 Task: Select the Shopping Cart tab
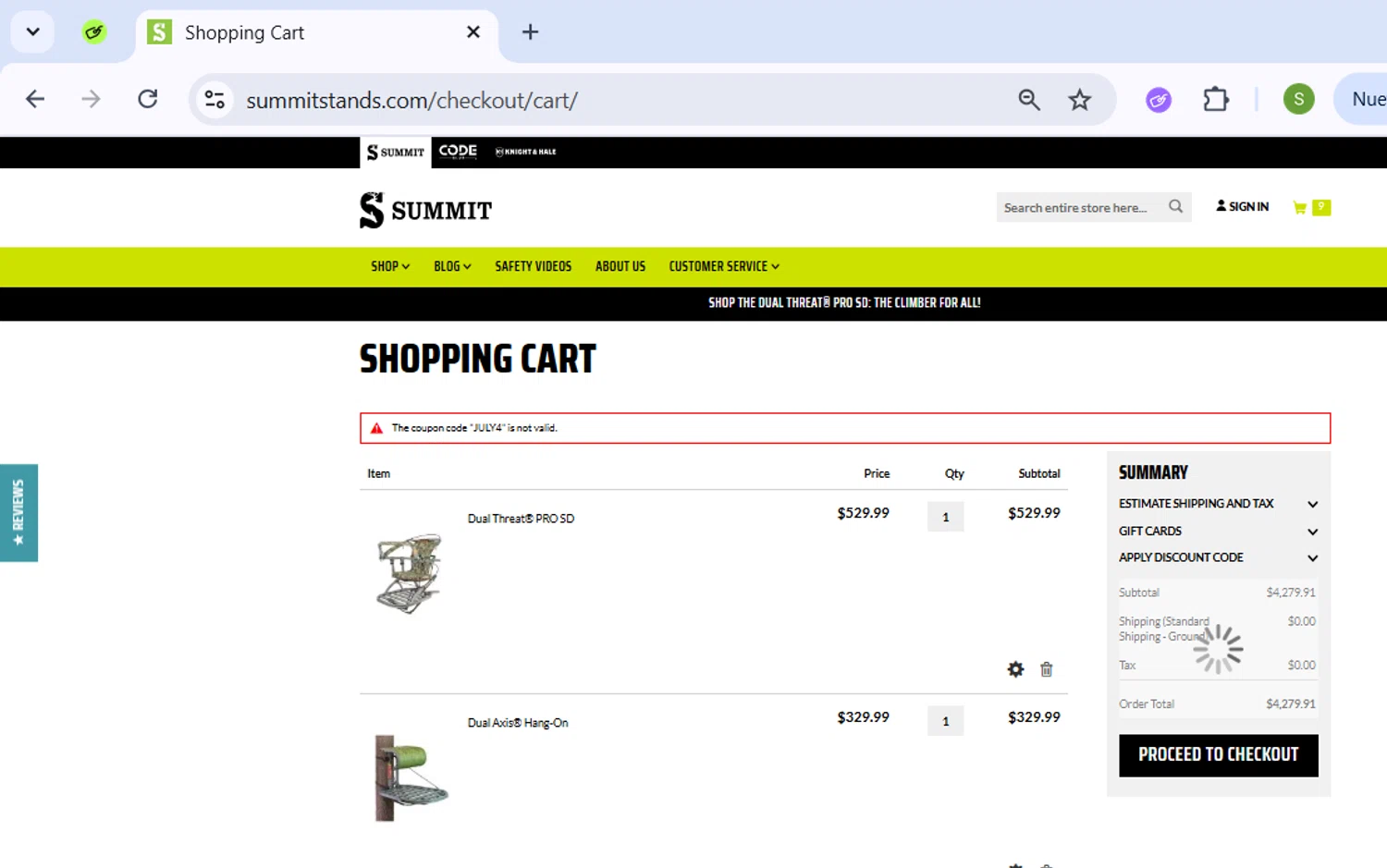316,33
